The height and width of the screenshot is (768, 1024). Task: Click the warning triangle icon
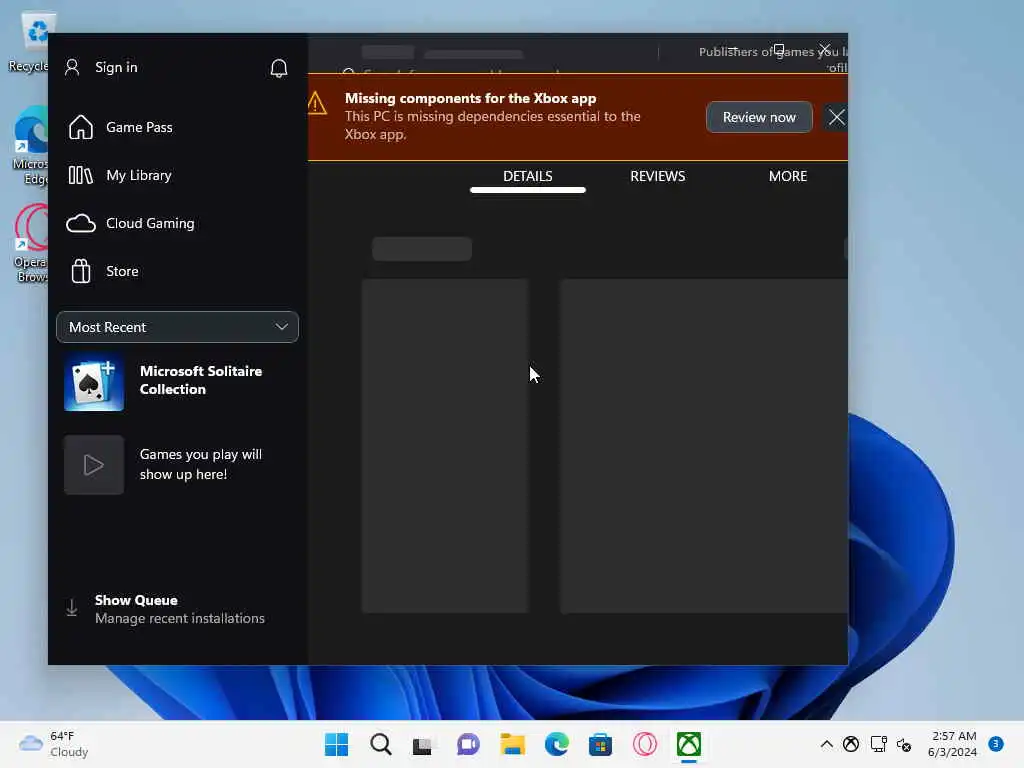pos(317,103)
